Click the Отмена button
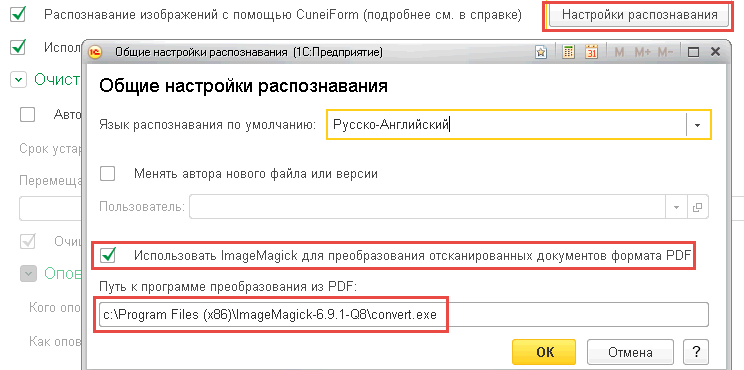This screenshot has height=370, width=744. pos(630,352)
